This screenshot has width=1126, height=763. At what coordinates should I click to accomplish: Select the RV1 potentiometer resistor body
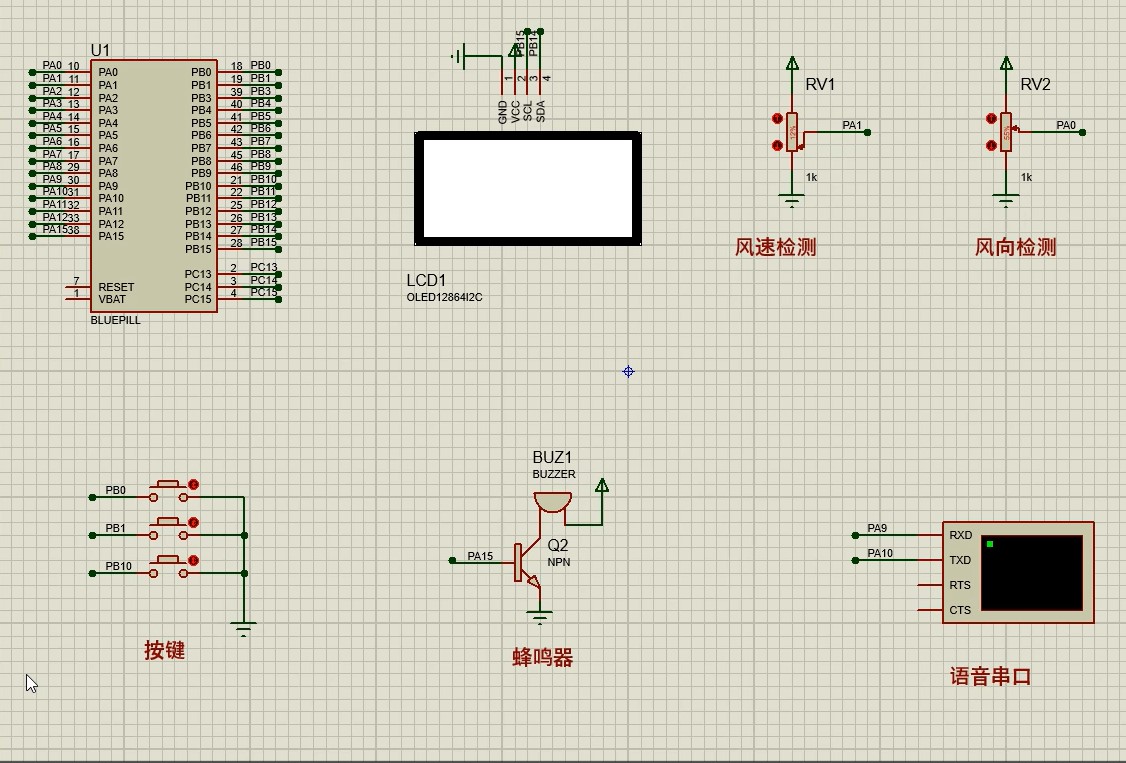[x=792, y=132]
